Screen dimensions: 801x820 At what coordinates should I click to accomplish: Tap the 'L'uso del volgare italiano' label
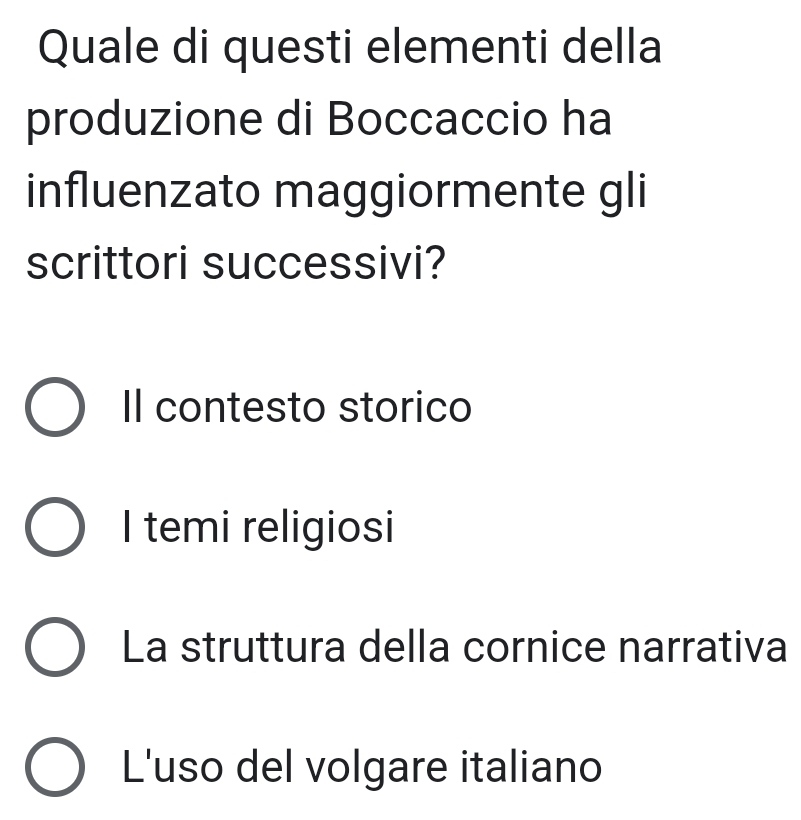click(362, 767)
